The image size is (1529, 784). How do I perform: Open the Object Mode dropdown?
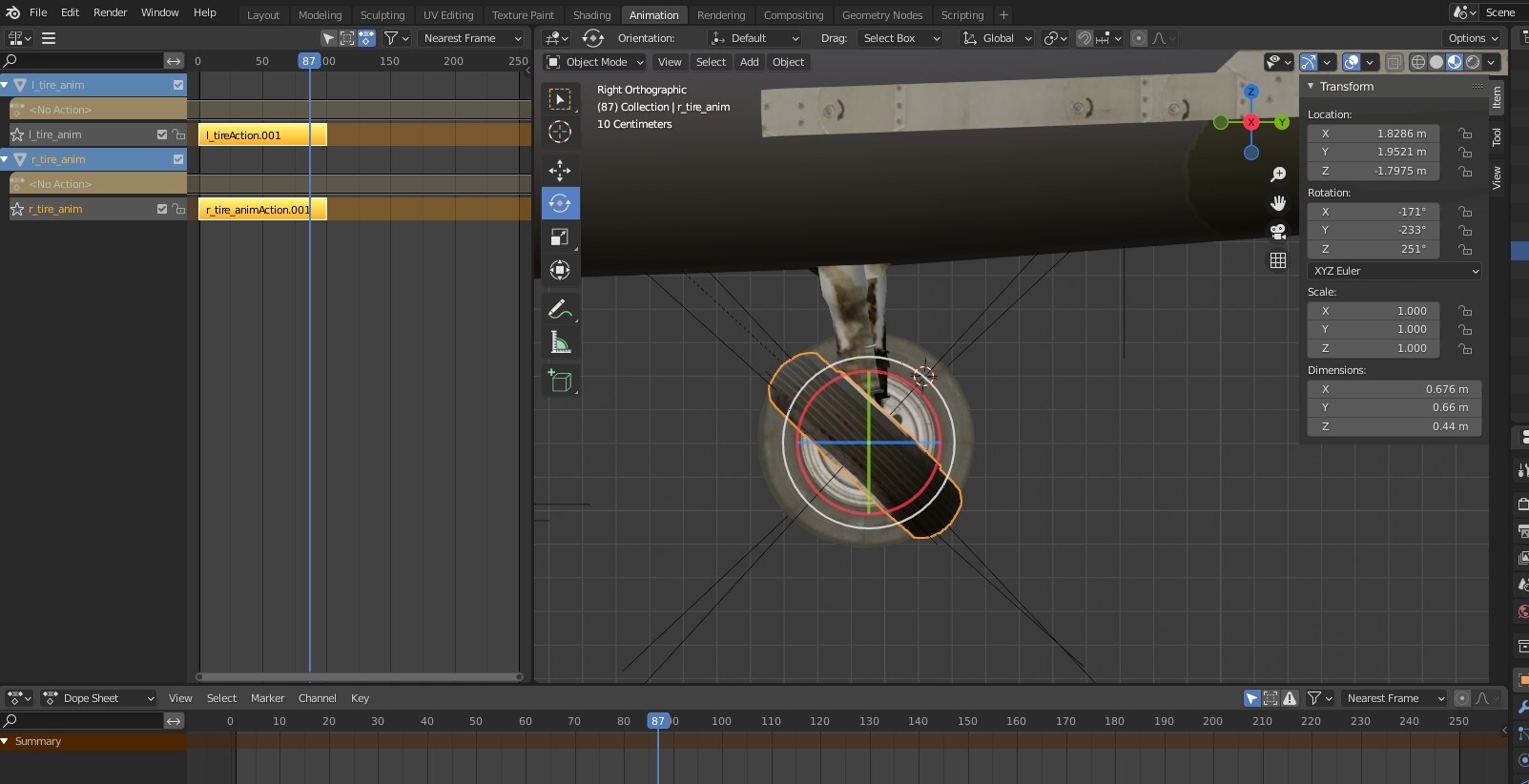pos(595,62)
